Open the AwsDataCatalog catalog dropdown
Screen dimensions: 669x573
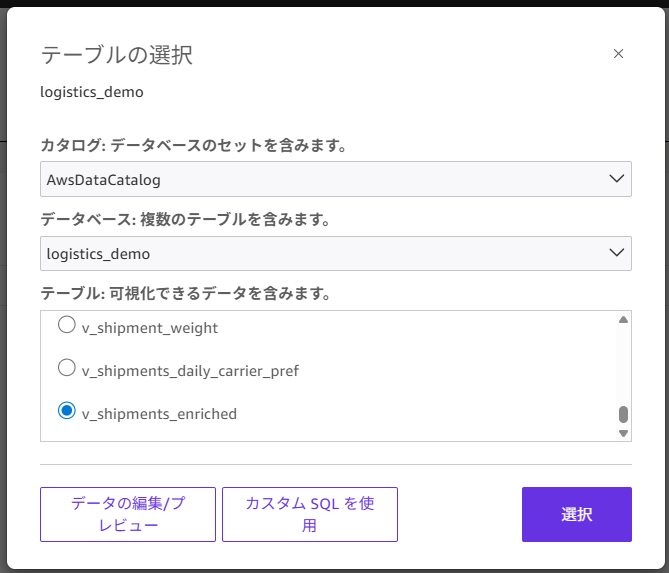click(336, 179)
